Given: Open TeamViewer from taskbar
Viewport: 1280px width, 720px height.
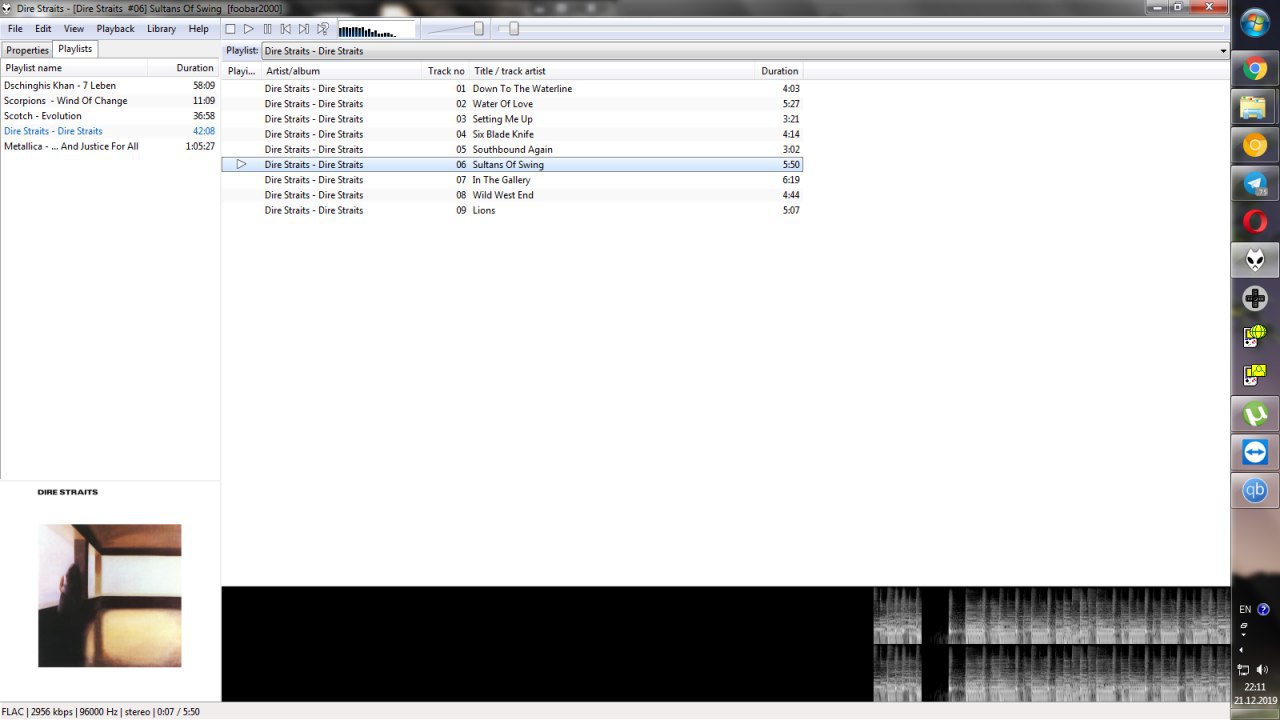Looking at the screenshot, I should pos(1255,452).
